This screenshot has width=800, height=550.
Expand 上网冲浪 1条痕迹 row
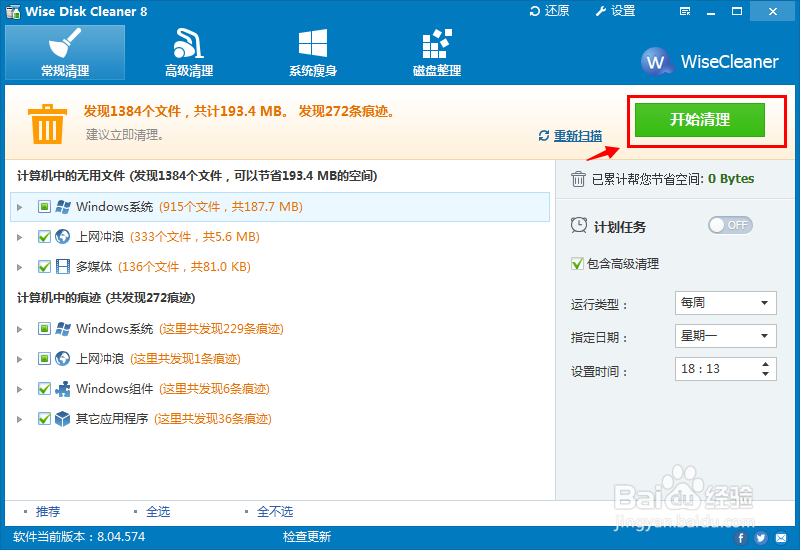(19, 359)
